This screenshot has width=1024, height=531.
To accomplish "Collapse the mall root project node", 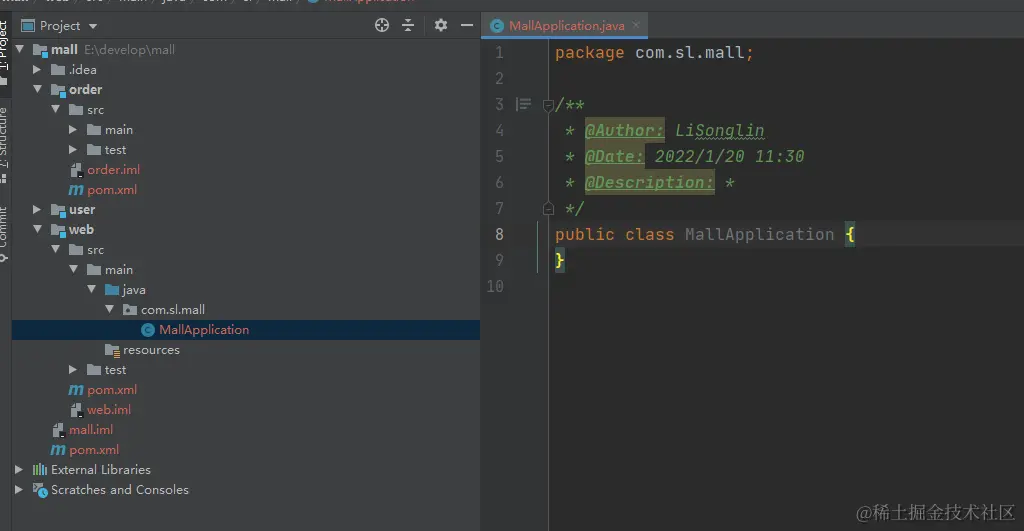I will tap(20, 49).
